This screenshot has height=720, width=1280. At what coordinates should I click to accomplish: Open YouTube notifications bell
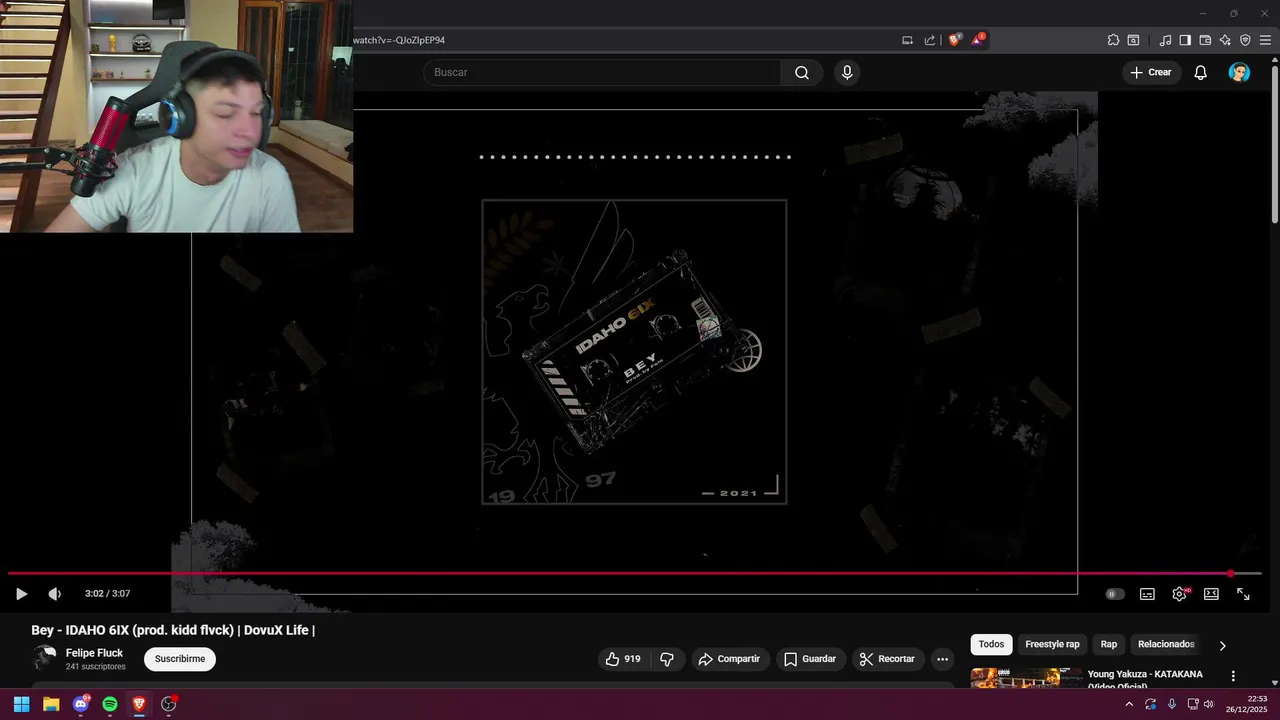pyautogui.click(x=1201, y=72)
